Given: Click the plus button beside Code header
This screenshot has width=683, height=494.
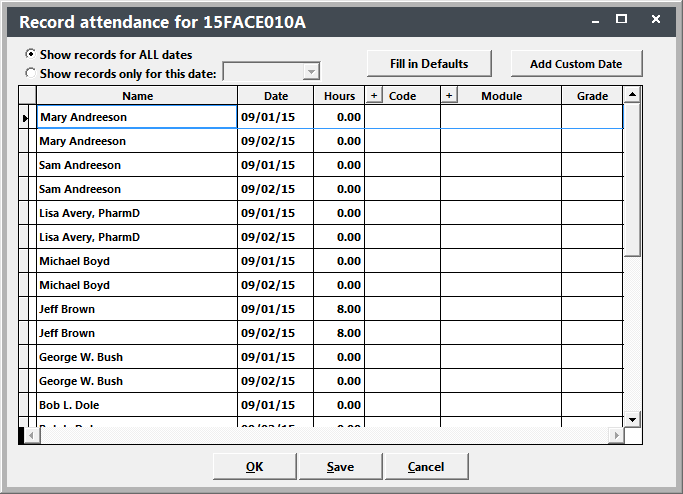Looking at the screenshot, I should [x=374, y=96].
